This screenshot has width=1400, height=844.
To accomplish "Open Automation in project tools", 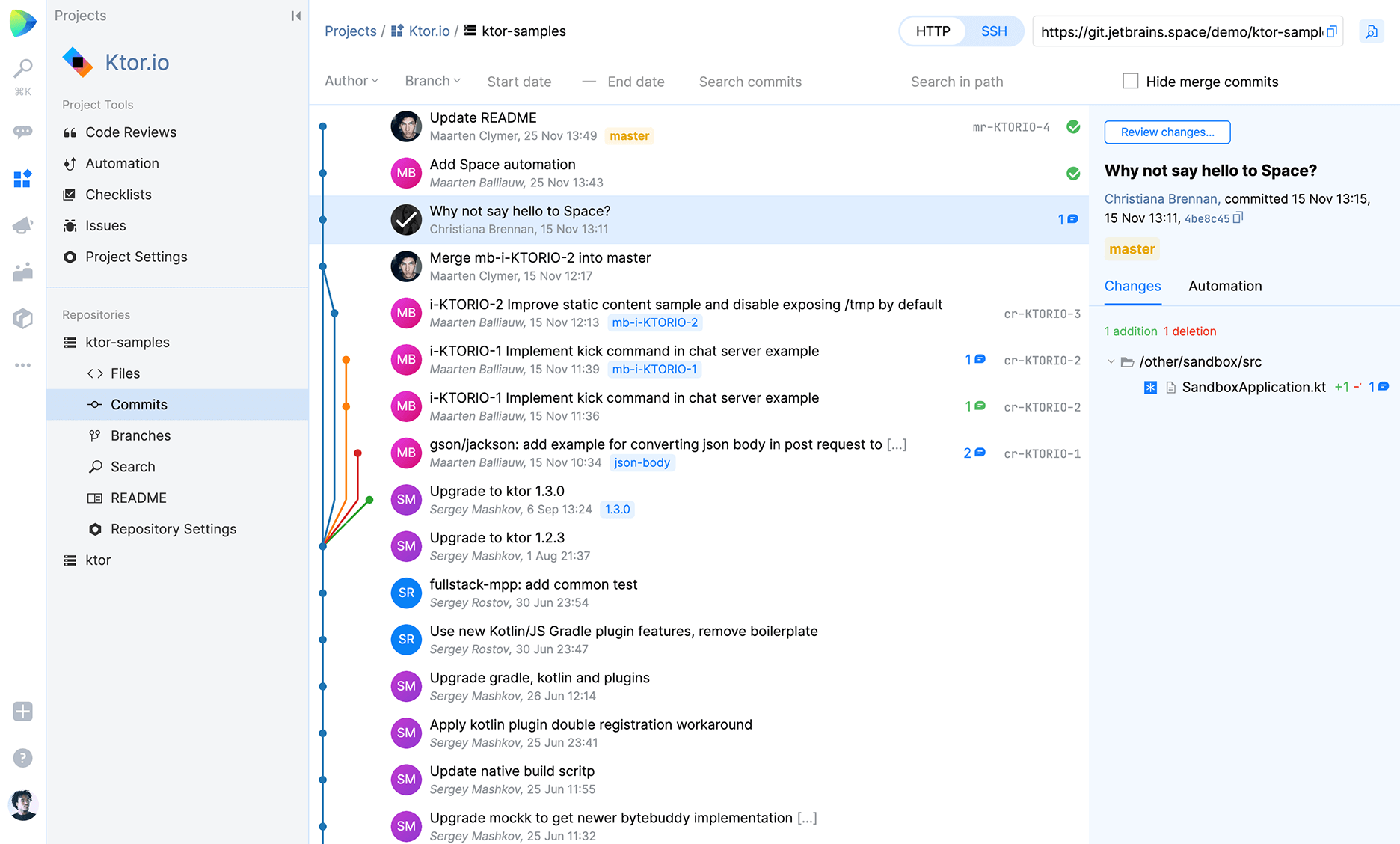I will (122, 163).
